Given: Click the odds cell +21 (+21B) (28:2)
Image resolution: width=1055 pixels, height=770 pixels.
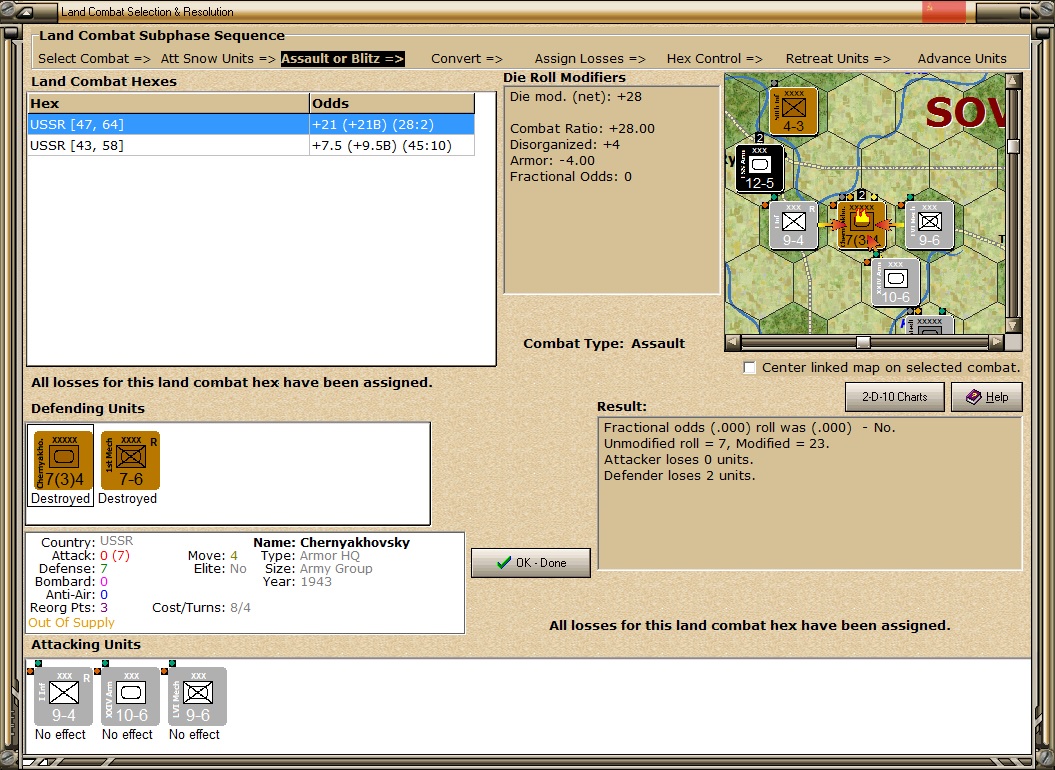Looking at the screenshot, I should coord(392,125).
